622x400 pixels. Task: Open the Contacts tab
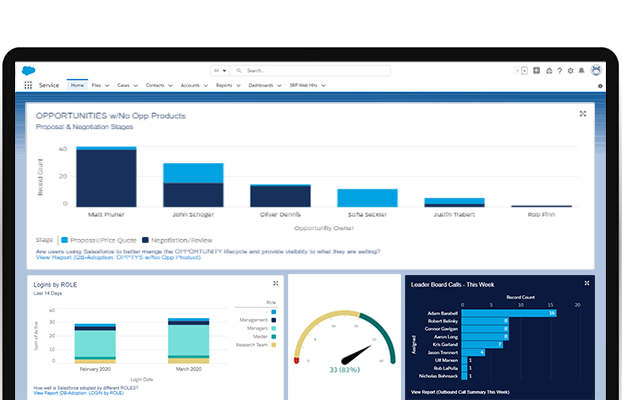click(155, 85)
